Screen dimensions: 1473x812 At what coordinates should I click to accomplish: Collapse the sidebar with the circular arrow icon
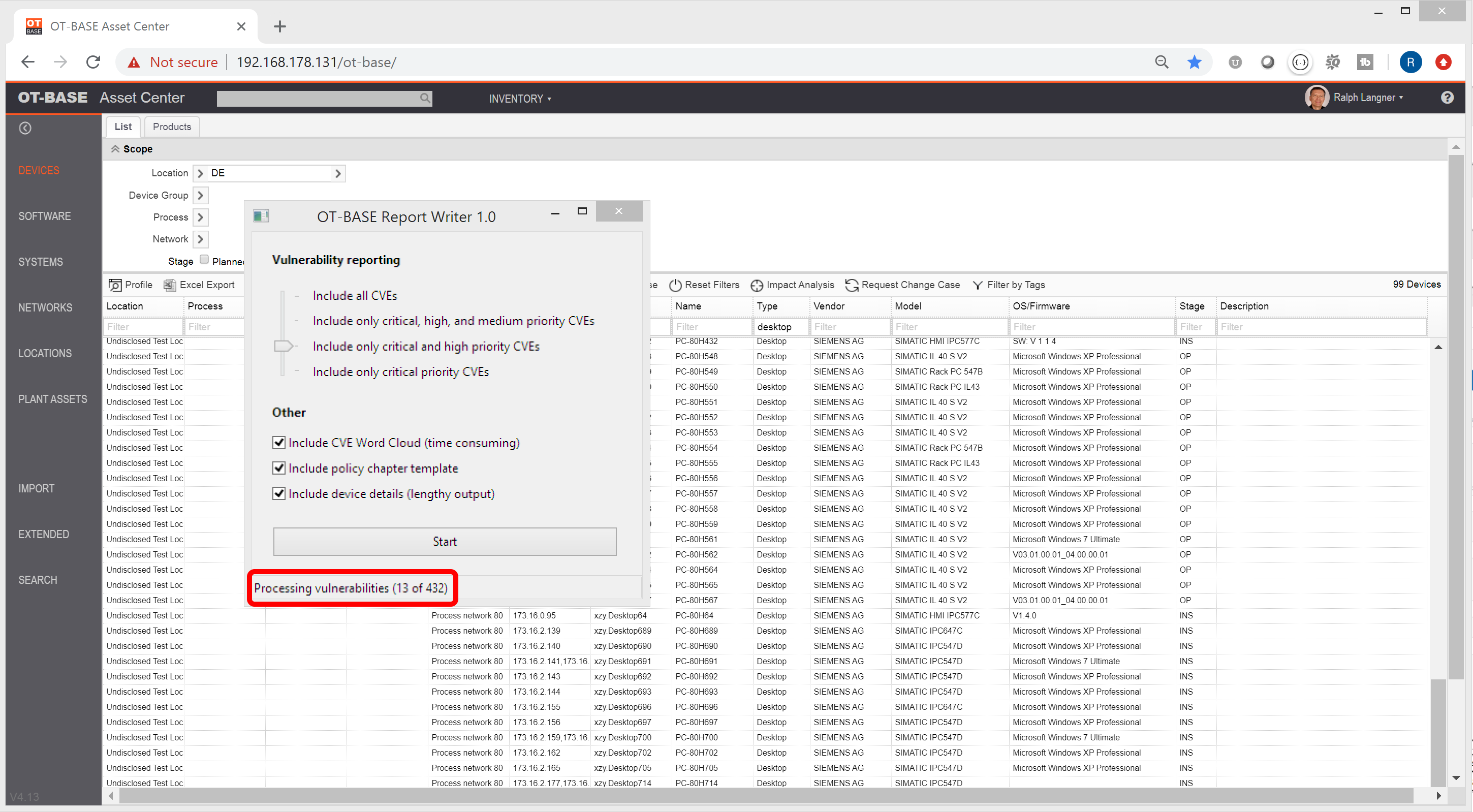25,128
